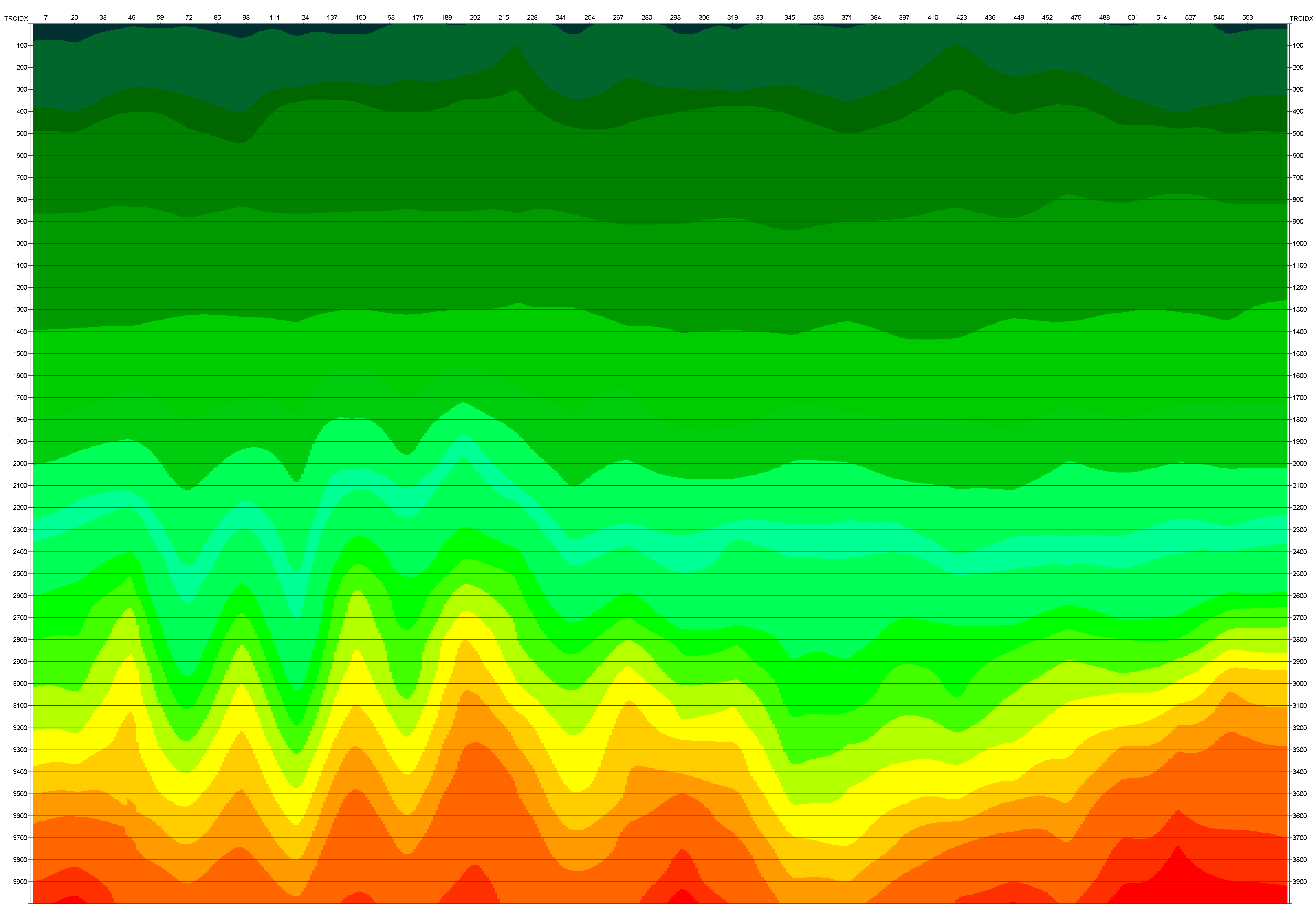Select trace index 7 on top axis
Screen dimensions: 1316x904
point(46,18)
